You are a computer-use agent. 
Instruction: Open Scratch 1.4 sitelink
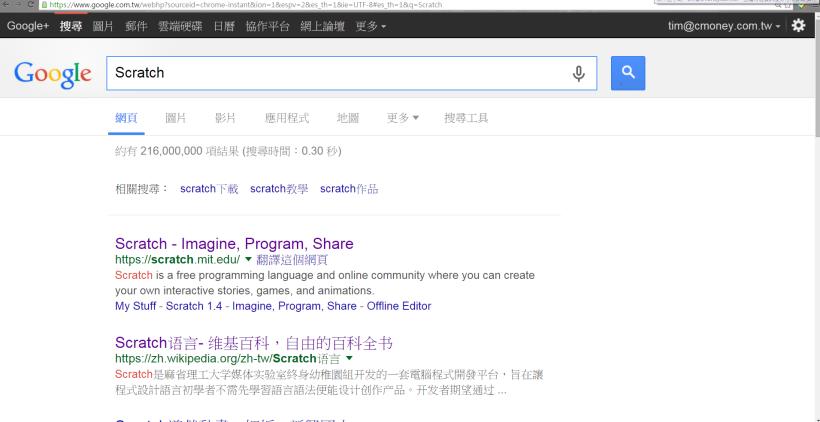coord(194,306)
